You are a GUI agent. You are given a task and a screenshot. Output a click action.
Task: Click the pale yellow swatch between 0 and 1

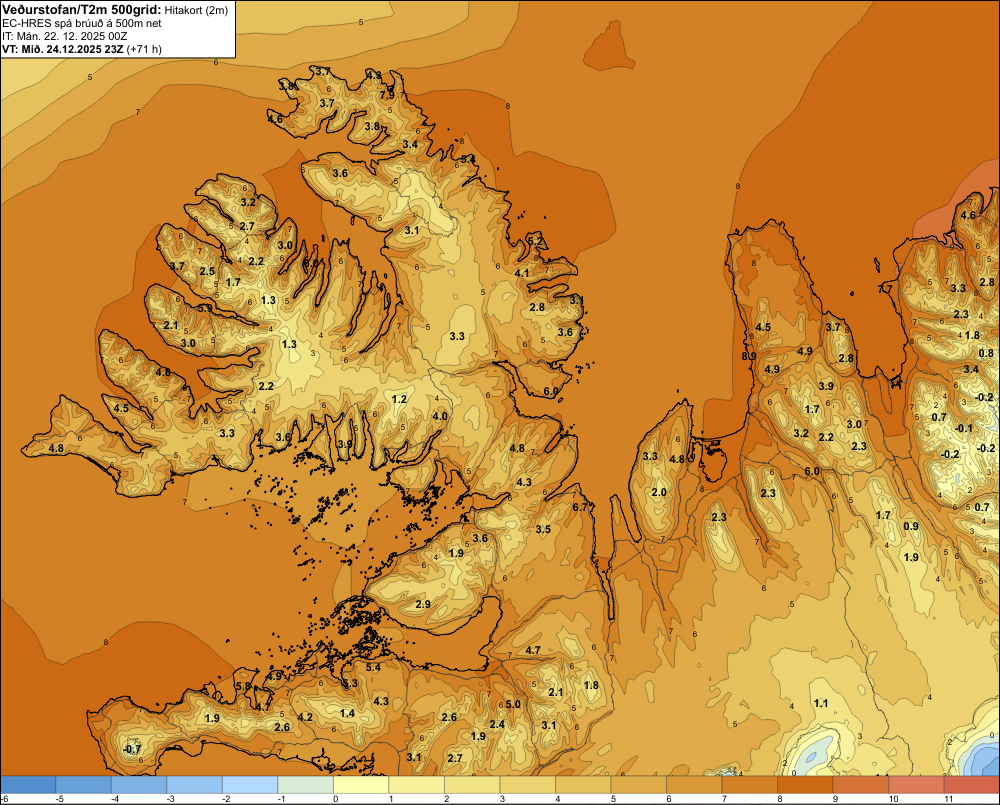coord(361,785)
